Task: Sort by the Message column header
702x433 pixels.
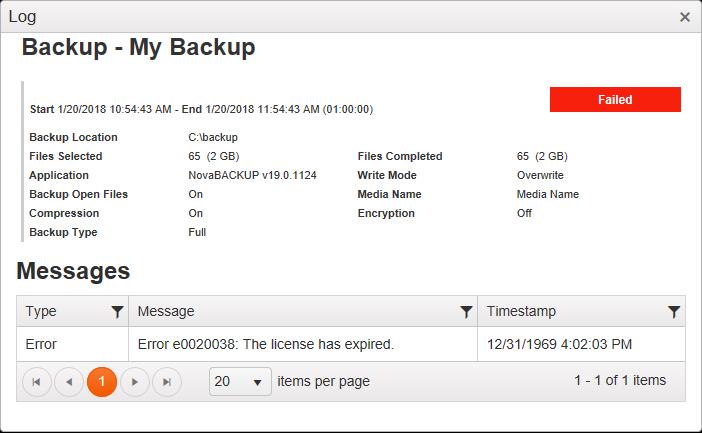Action: (166, 311)
